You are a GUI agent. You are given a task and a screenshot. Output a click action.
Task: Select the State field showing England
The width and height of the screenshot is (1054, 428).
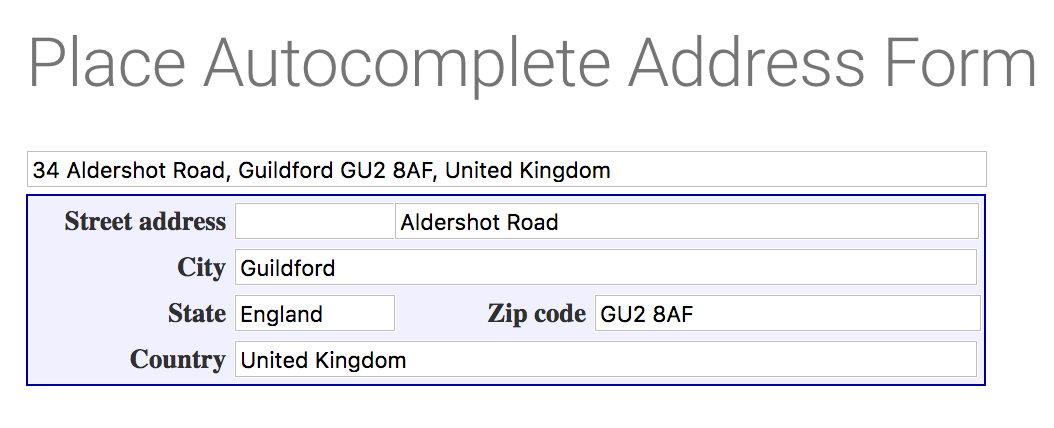[x=315, y=313]
